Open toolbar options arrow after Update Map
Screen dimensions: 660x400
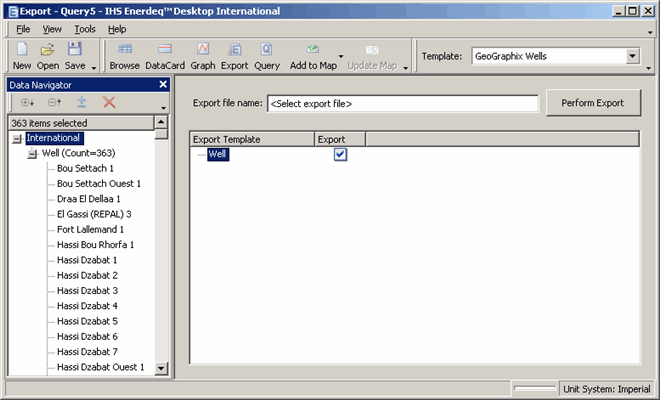pos(406,68)
